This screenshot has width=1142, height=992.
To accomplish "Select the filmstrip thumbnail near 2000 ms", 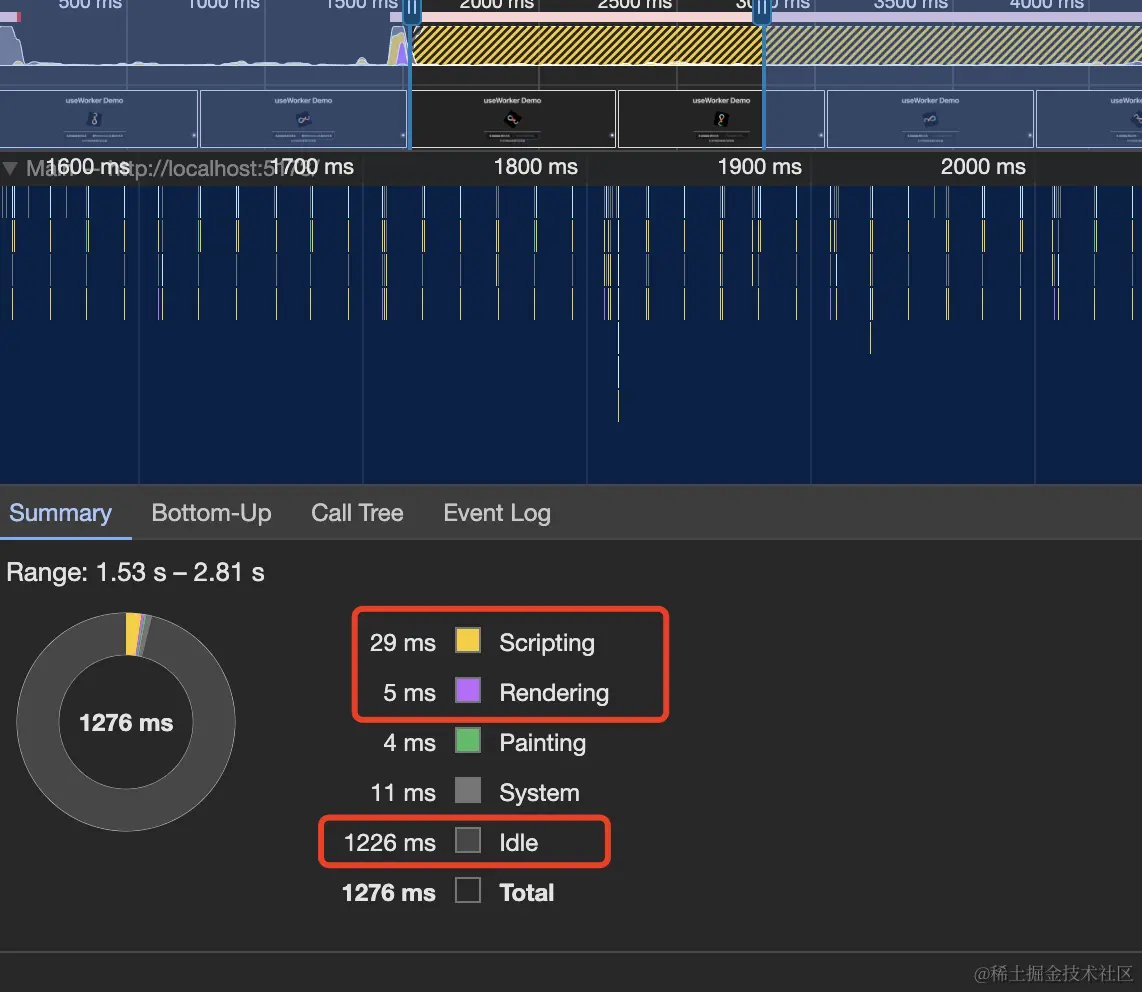I will click(513, 119).
